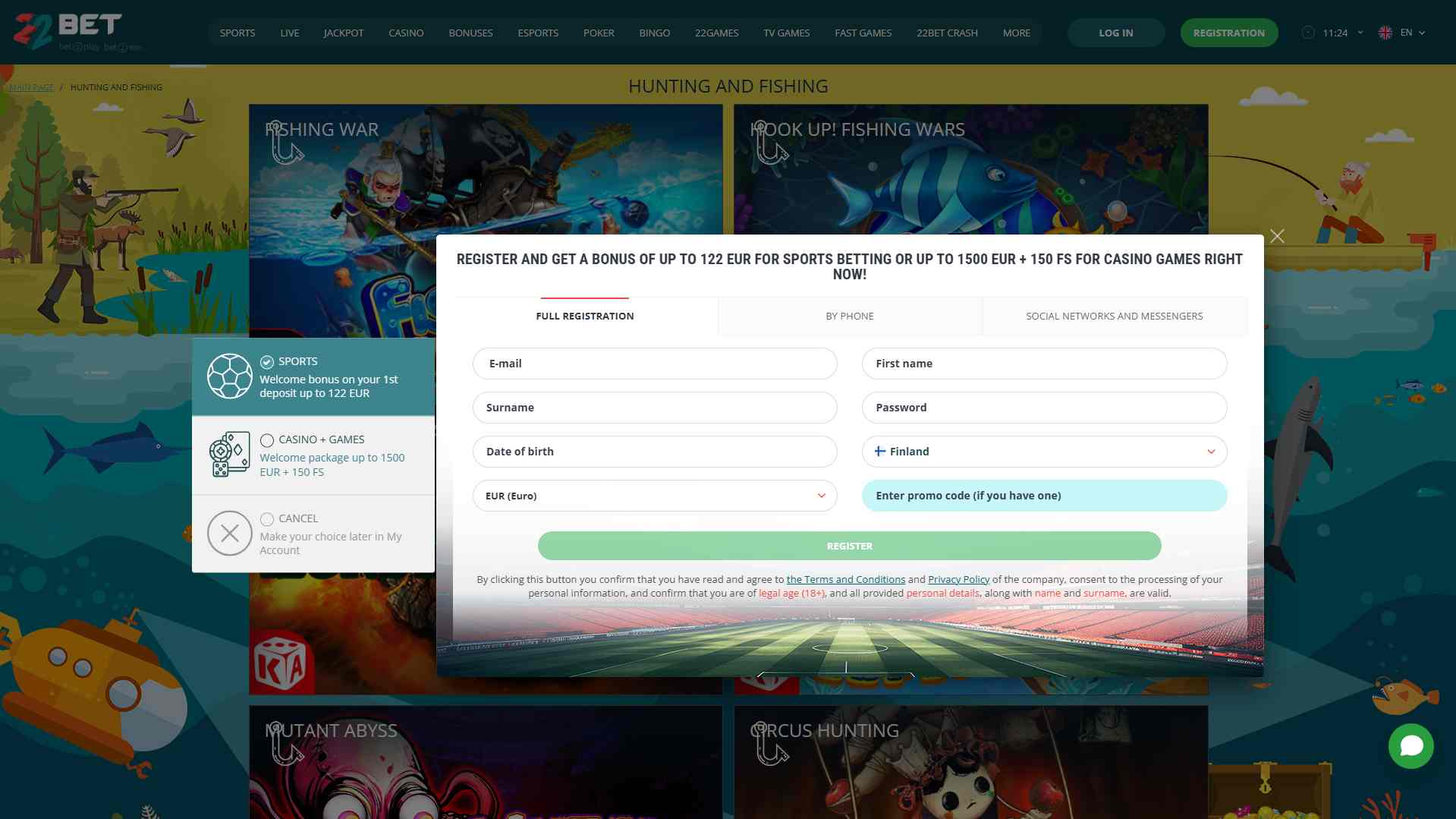This screenshot has height=819, width=1456.
Task: Open the live chat bubble icon
Action: [x=1410, y=746]
